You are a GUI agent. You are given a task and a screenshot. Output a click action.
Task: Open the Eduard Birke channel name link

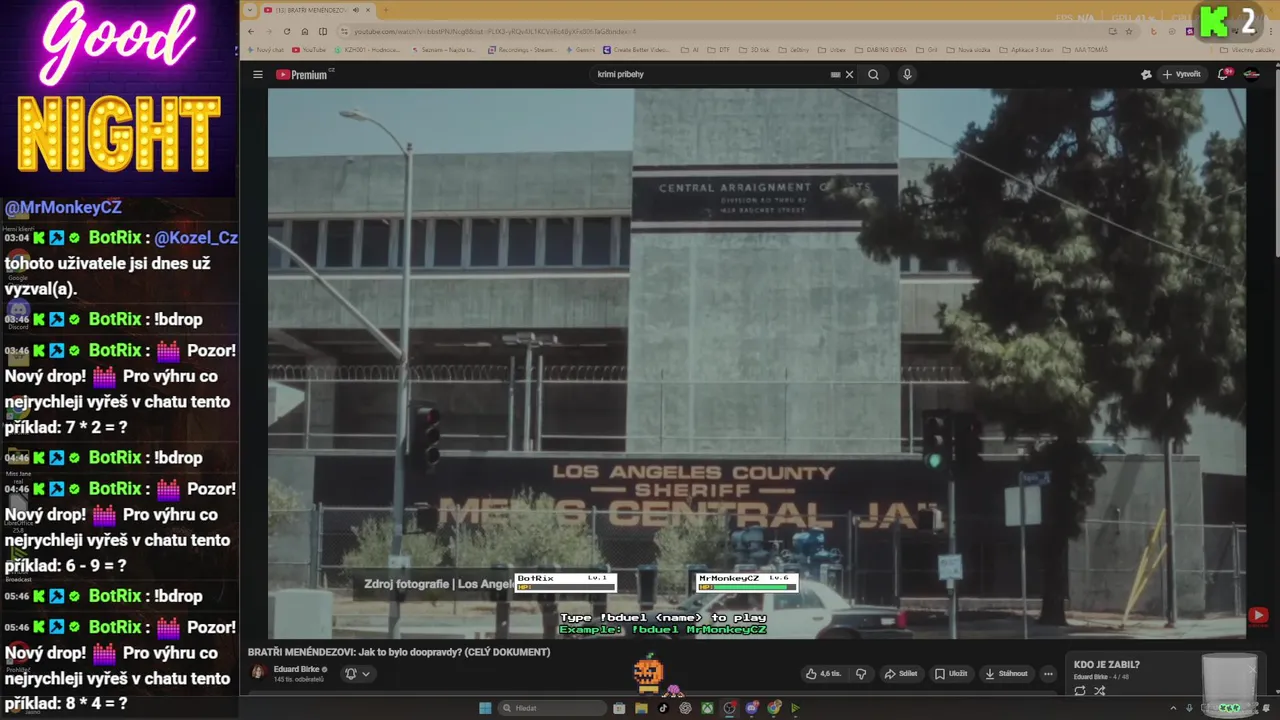click(297, 670)
